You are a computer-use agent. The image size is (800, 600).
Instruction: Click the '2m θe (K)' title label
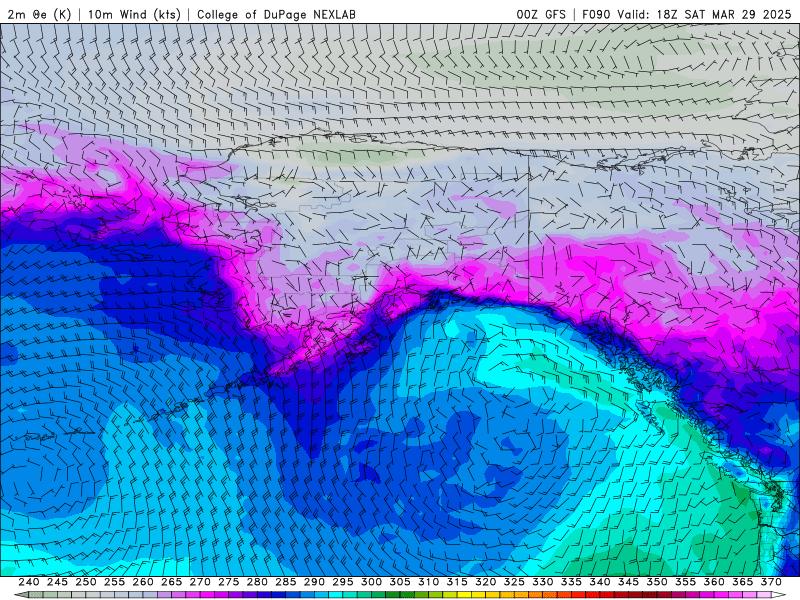[x=39, y=14]
